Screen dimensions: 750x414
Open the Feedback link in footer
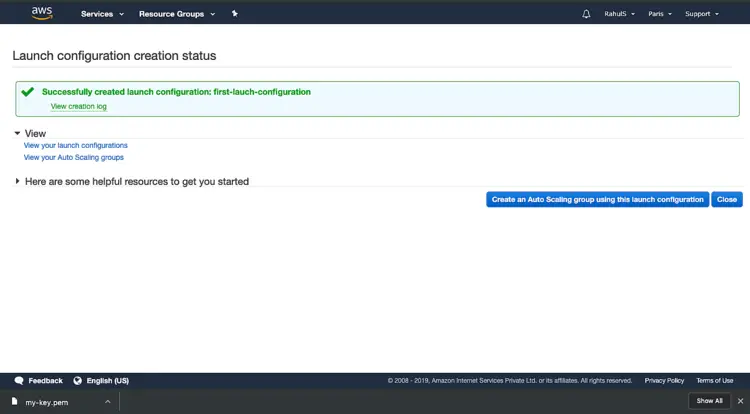(x=45, y=381)
